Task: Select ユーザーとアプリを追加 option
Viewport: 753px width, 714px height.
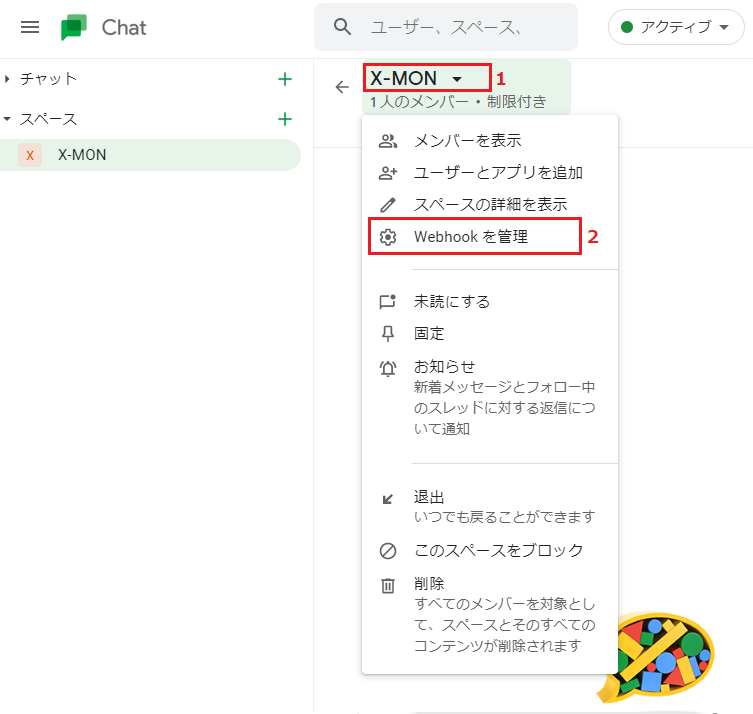Action: (x=498, y=173)
